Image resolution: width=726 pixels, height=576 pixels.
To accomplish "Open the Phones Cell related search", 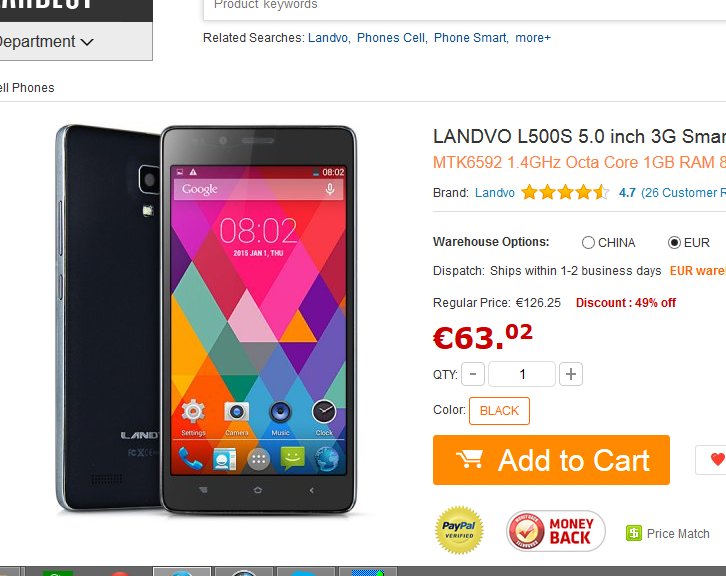I will 392,38.
